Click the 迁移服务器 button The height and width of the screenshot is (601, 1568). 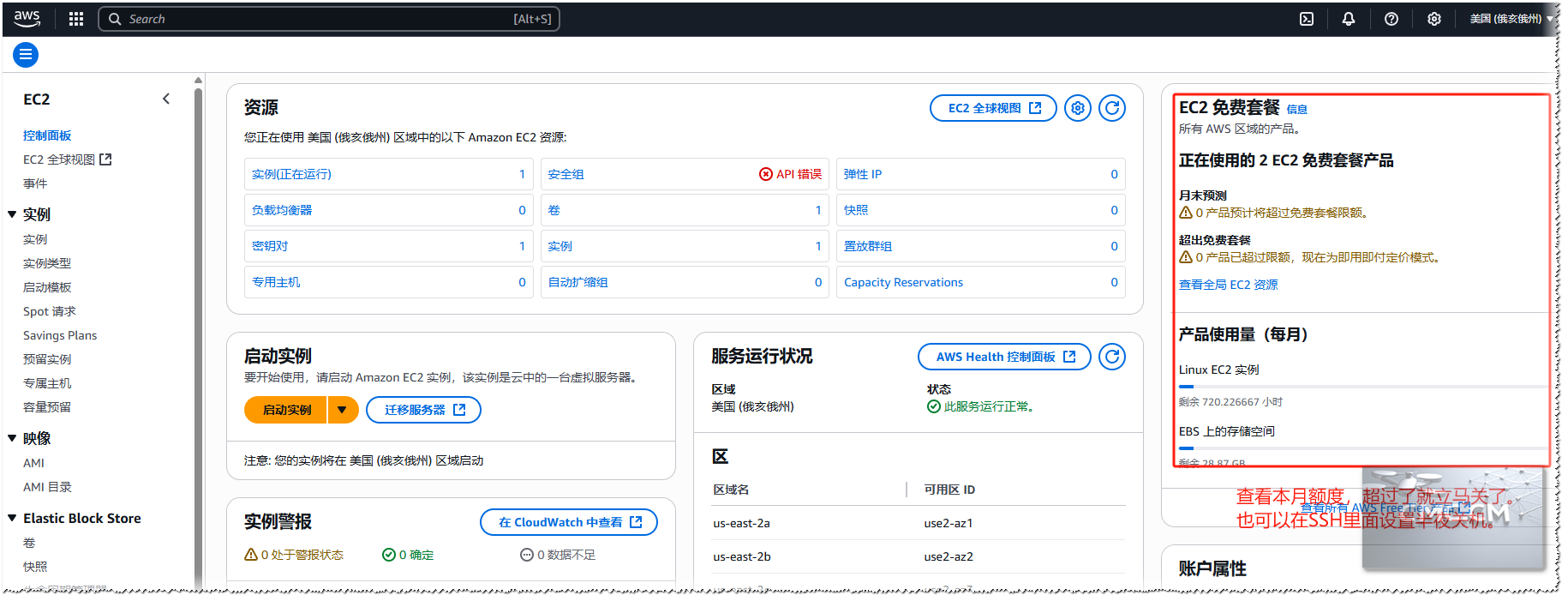click(423, 410)
